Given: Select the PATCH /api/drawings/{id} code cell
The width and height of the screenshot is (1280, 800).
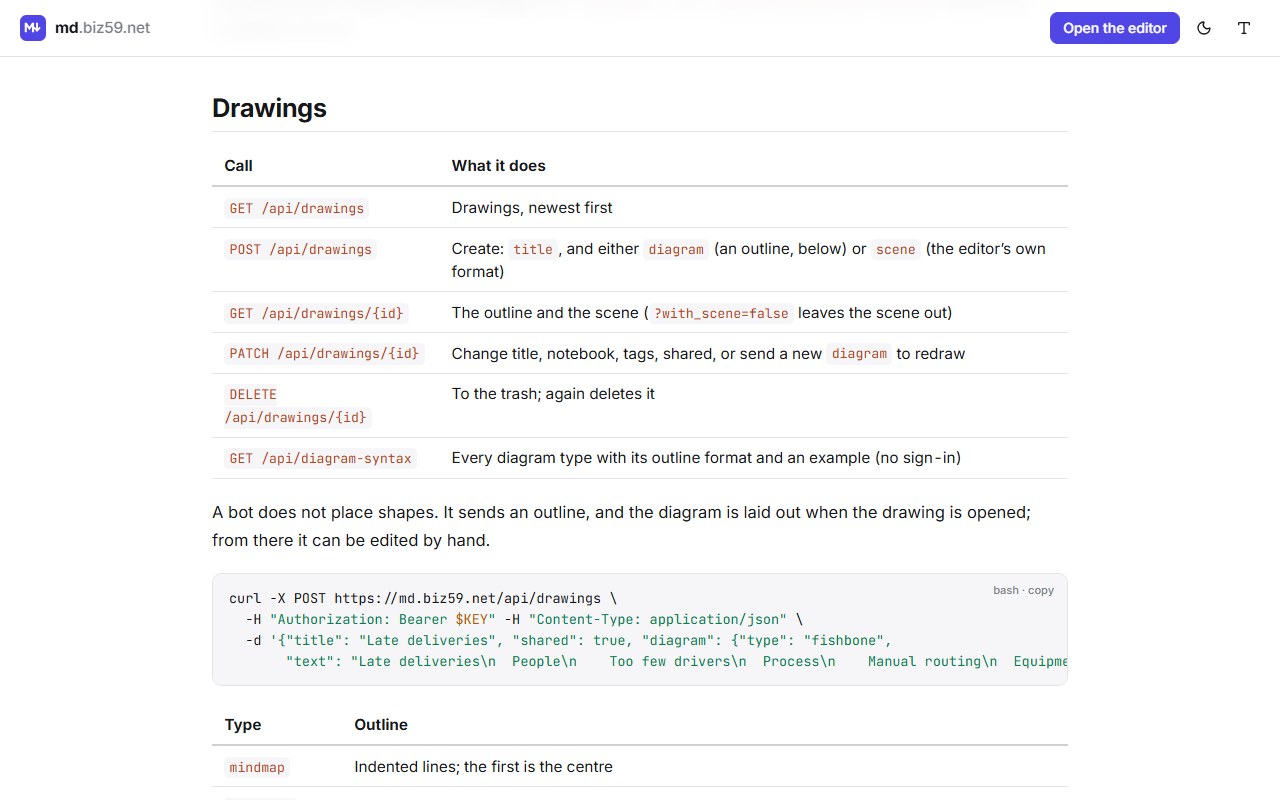Looking at the screenshot, I should 325,354.
